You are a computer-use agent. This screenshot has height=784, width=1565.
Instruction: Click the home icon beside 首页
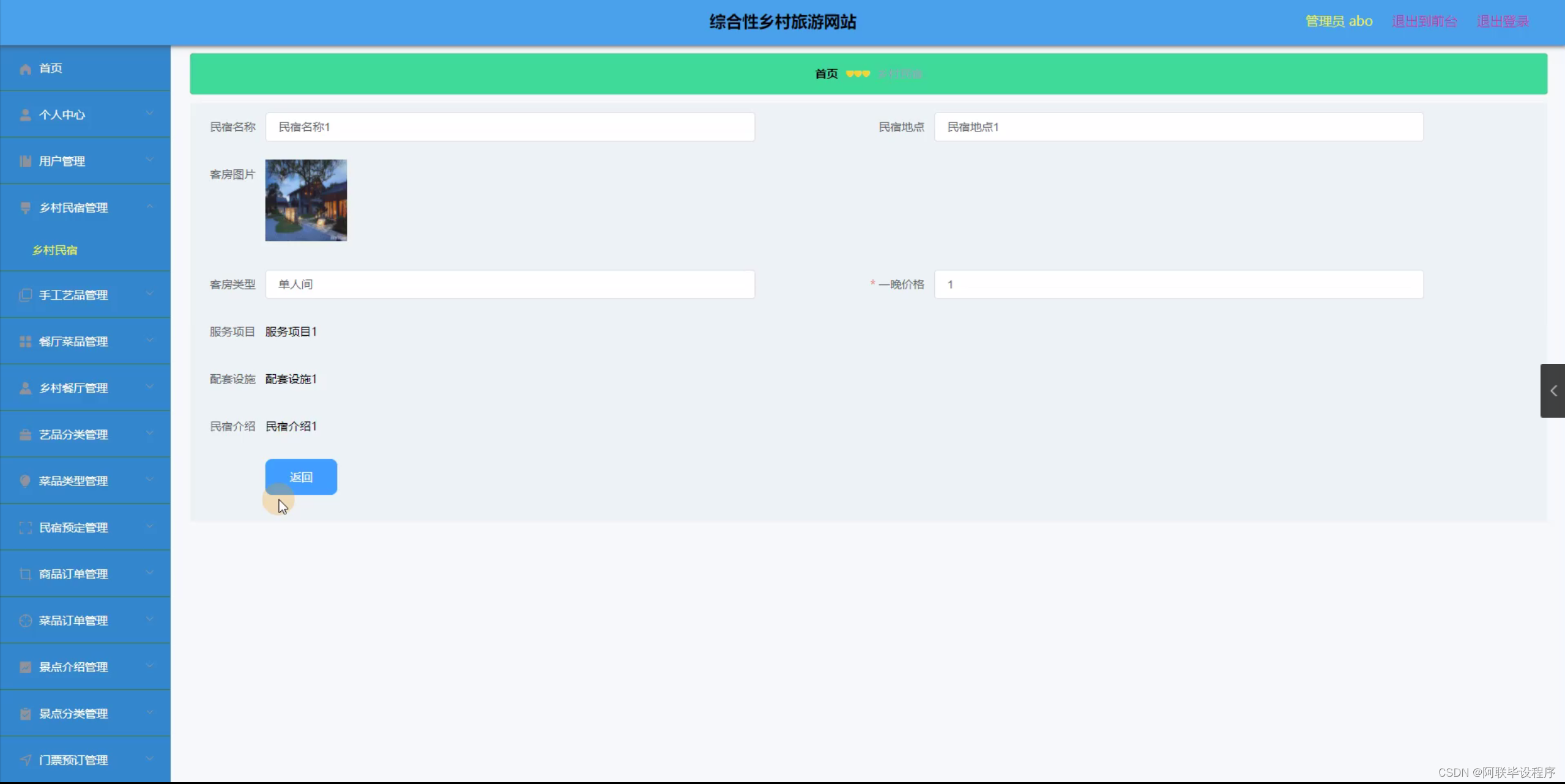point(25,69)
